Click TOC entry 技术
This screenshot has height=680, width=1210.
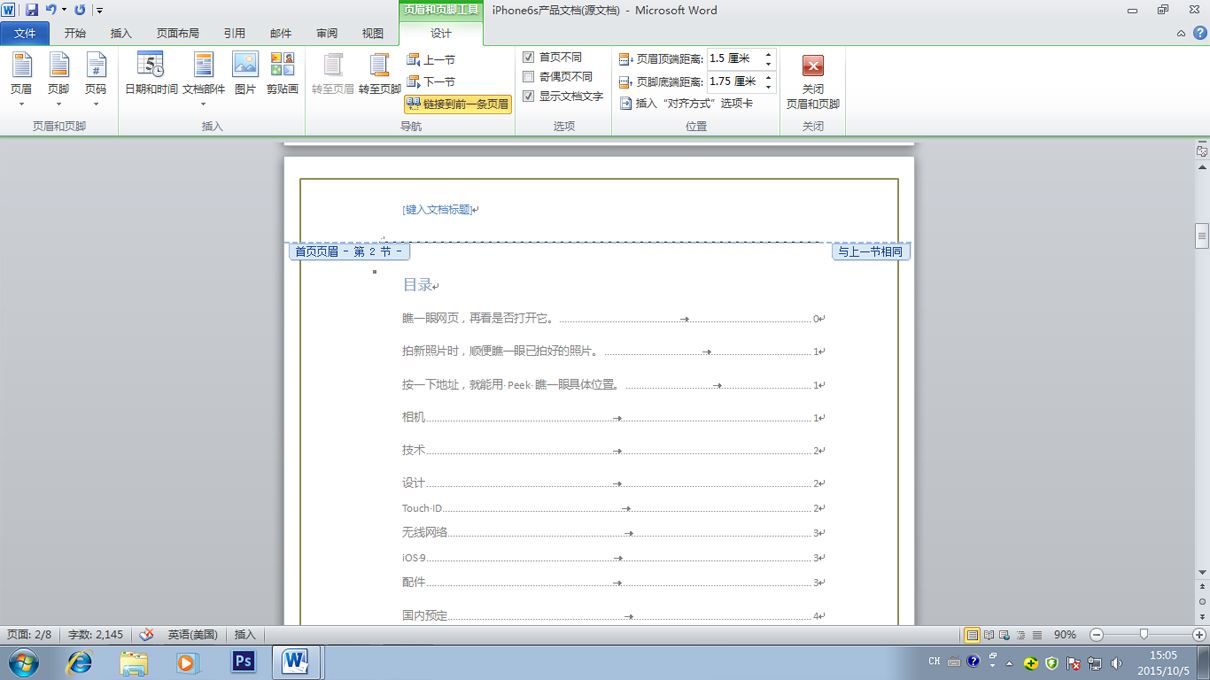[x=413, y=450]
